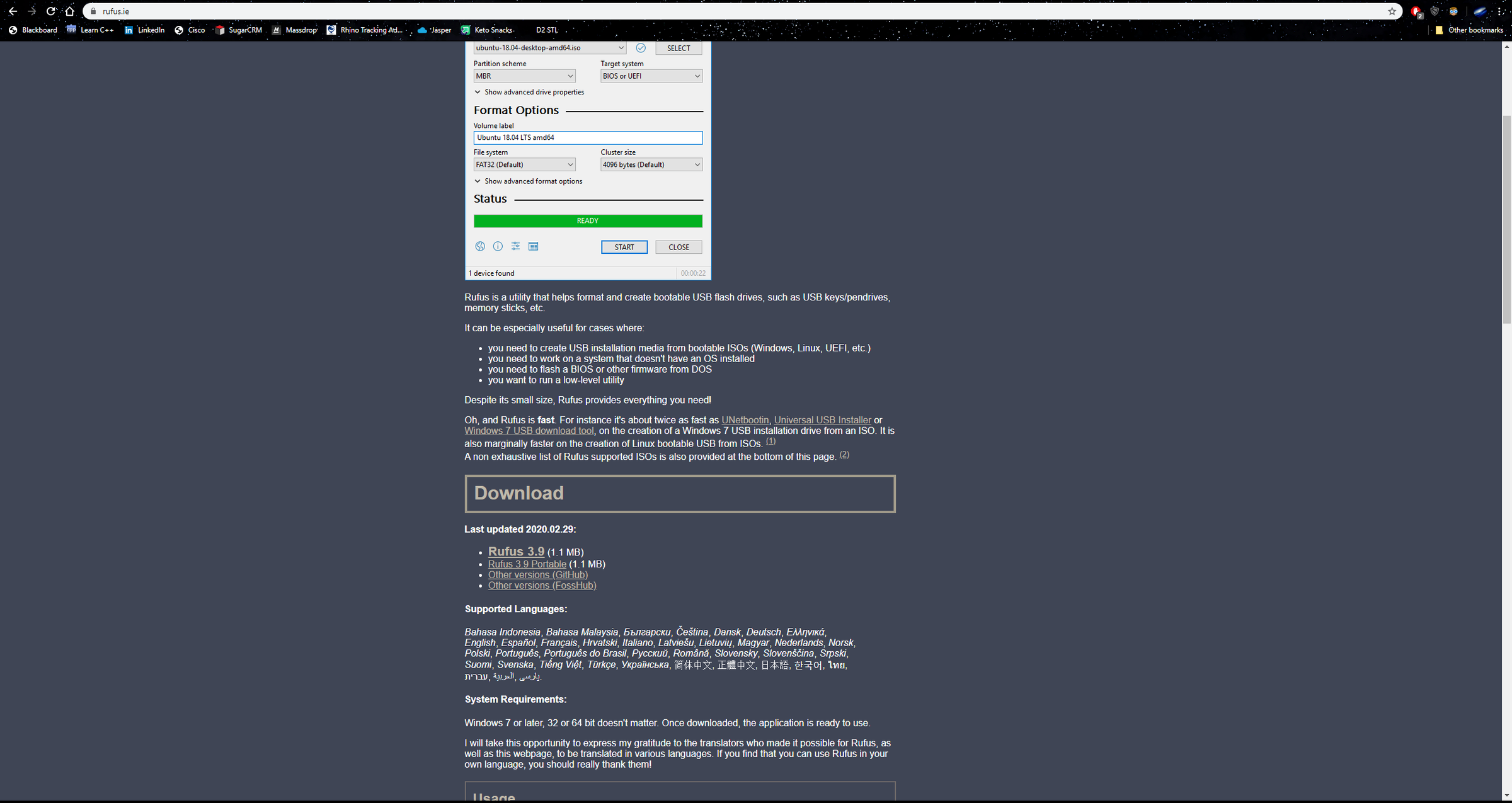Click inside the Volume label field
Screen dimensions: 1512x803
588,137
